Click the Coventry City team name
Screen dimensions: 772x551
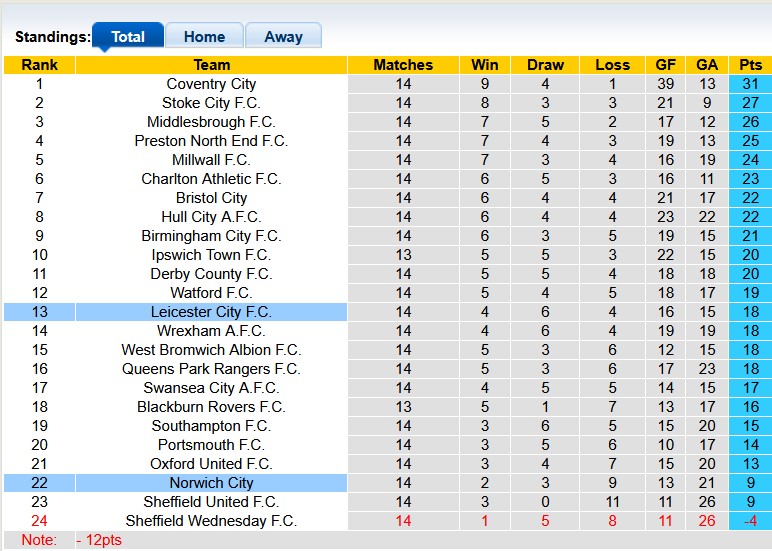tap(211, 84)
